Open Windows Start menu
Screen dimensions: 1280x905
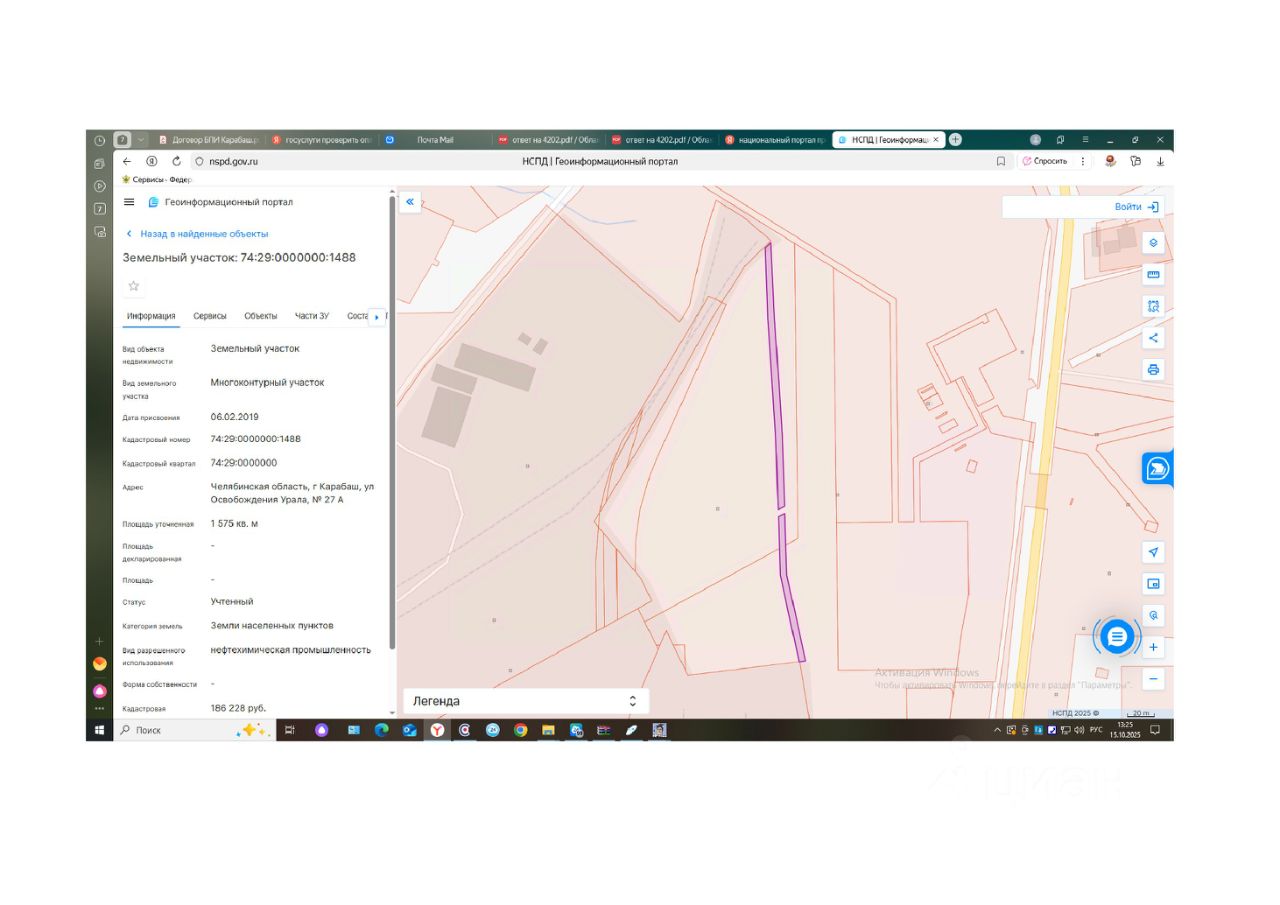tap(99, 730)
